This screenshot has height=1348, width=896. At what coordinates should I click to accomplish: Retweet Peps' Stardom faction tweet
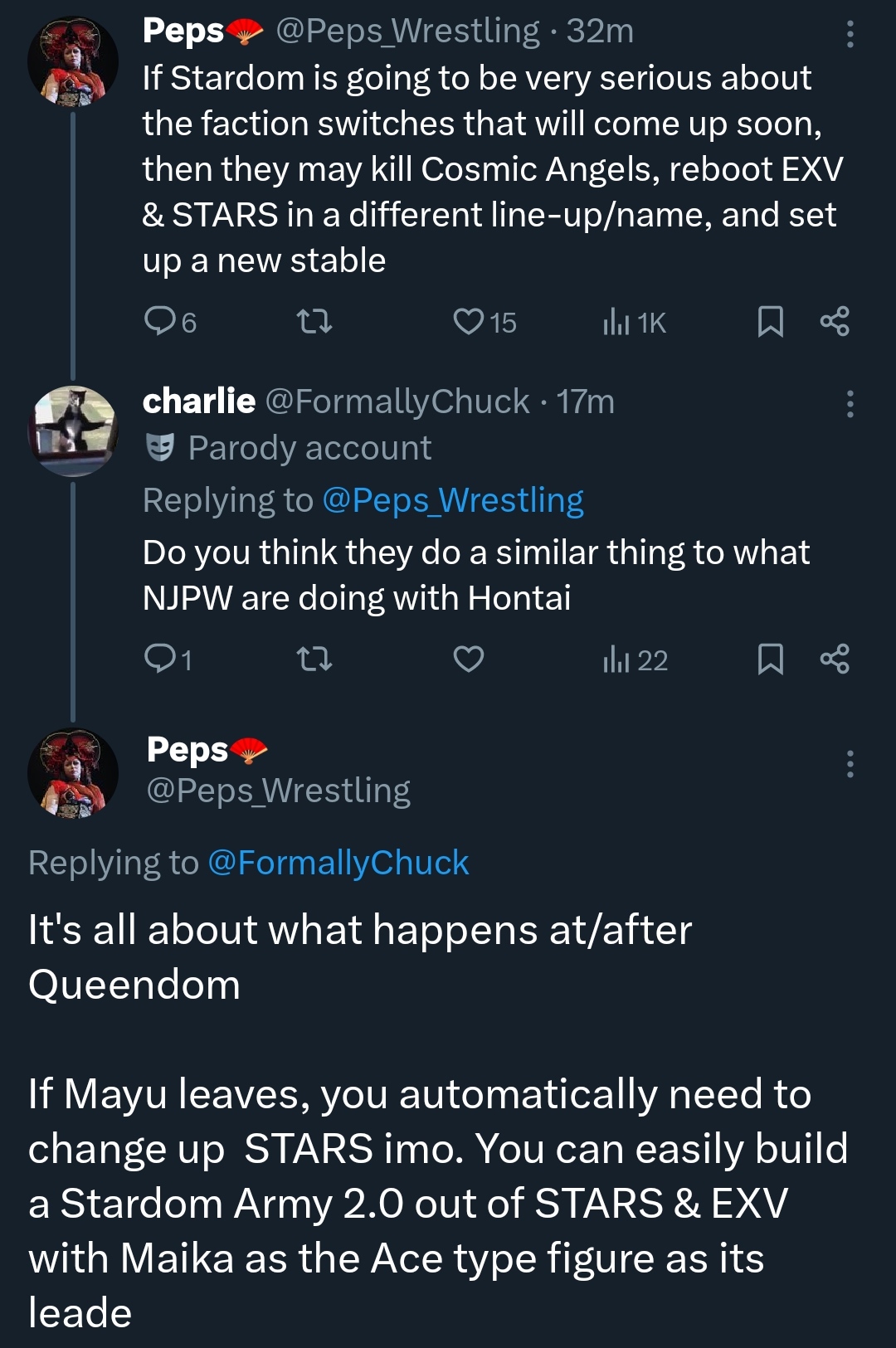click(x=314, y=321)
